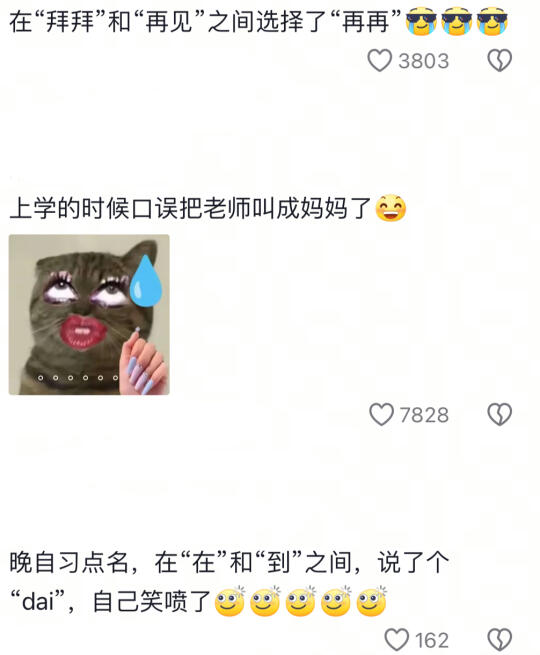Tap first smiley emoji after 自己笑喷了
The width and height of the screenshot is (540, 655).
tap(229, 601)
